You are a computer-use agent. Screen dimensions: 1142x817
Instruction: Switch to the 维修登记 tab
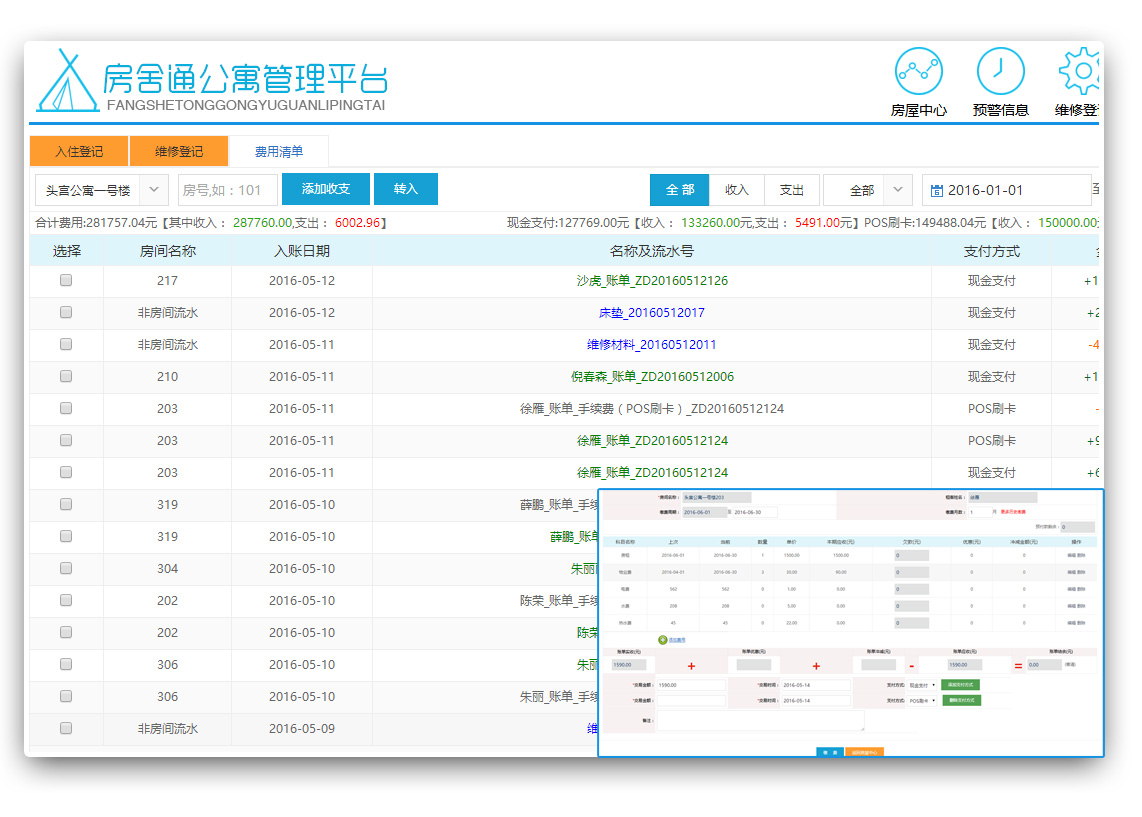coord(179,151)
